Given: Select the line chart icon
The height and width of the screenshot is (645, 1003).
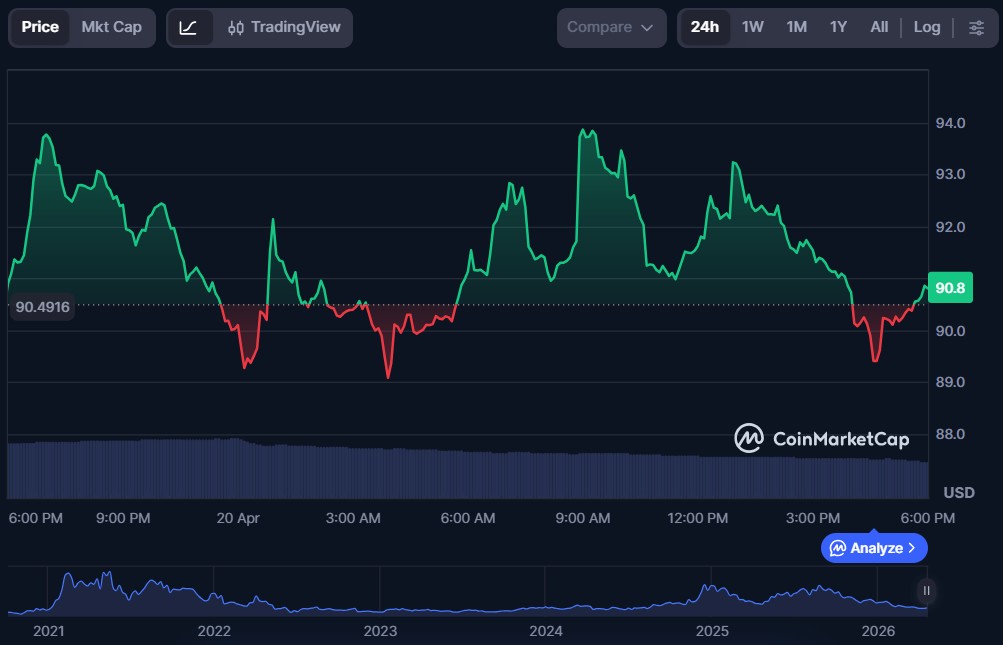Looking at the screenshot, I should click(x=189, y=27).
